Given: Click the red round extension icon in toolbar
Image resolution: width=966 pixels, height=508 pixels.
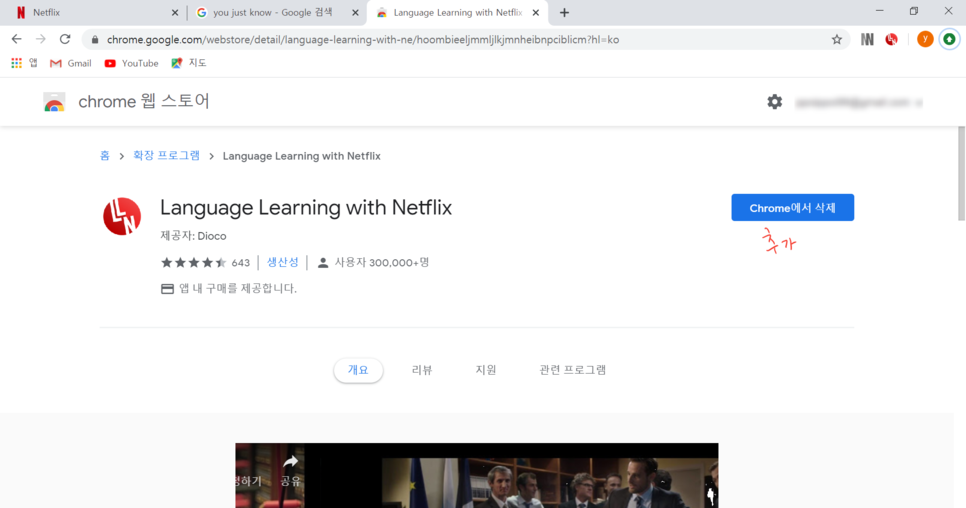Looking at the screenshot, I should click(x=891, y=39).
